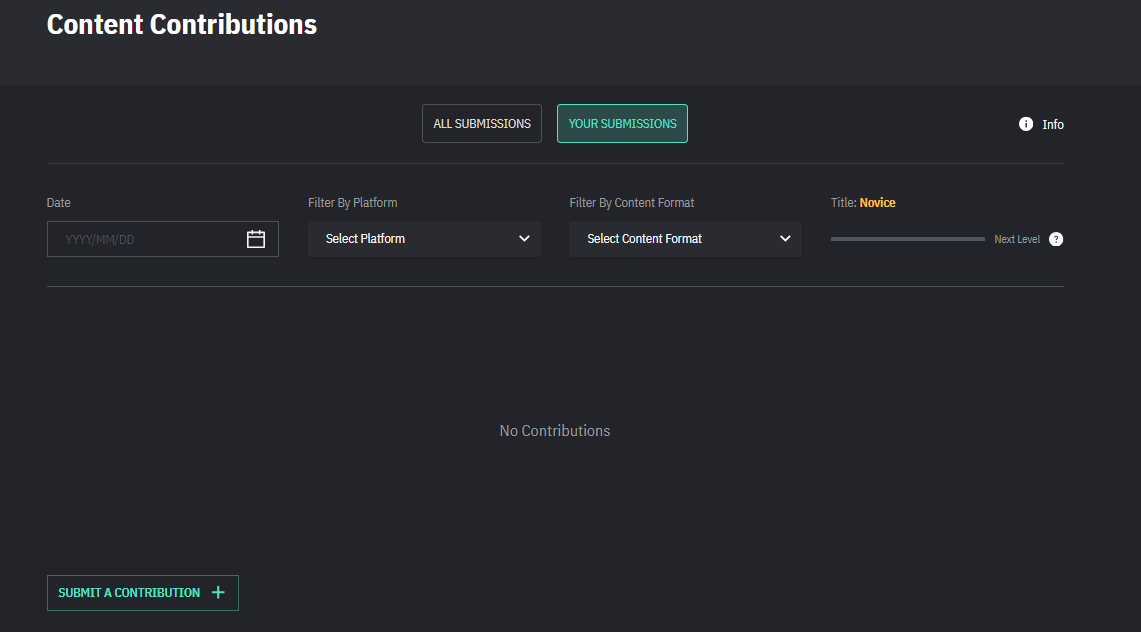Click the Next Level text
Viewport: 1141px width, 632px height.
click(1017, 240)
